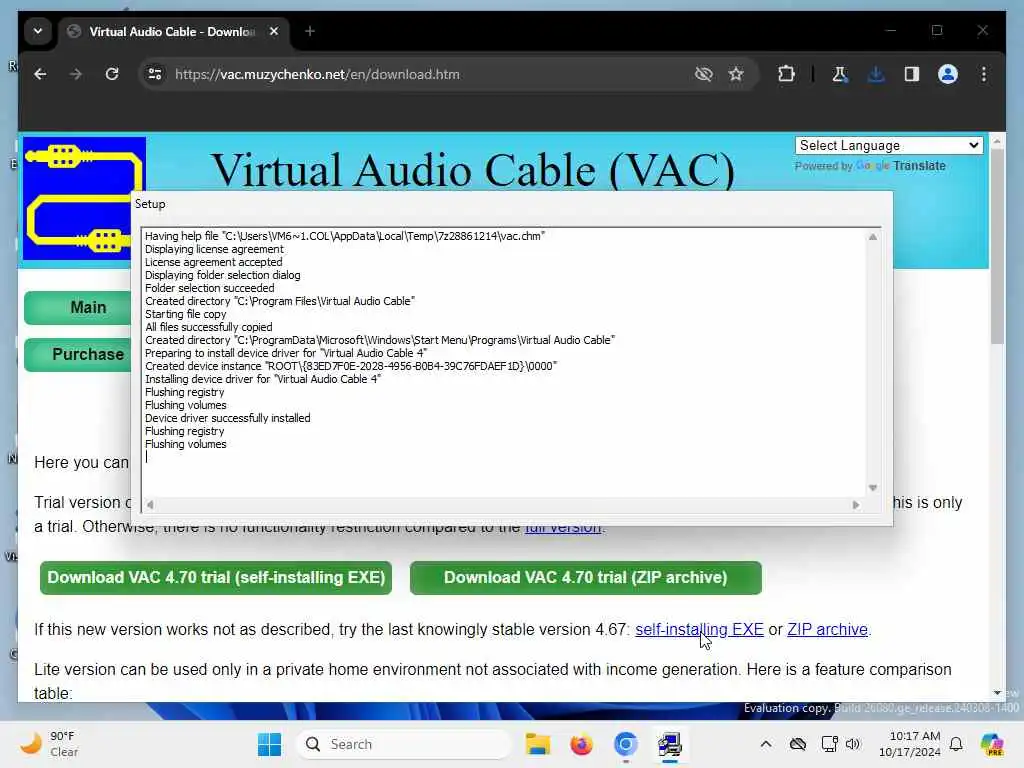This screenshot has height=768, width=1024.
Task: Open the Extensions puzzle icon
Action: click(786, 74)
